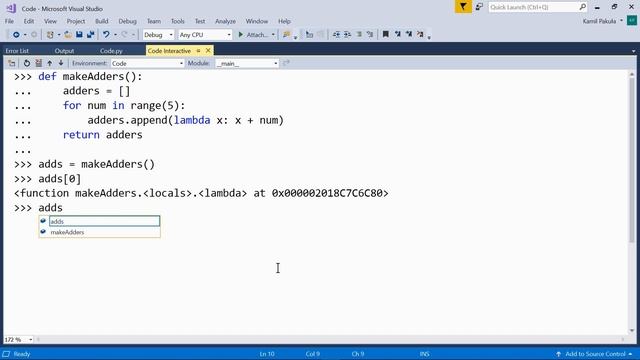Switch to the Code.py tab
The width and height of the screenshot is (640, 360).
[111, 51]
